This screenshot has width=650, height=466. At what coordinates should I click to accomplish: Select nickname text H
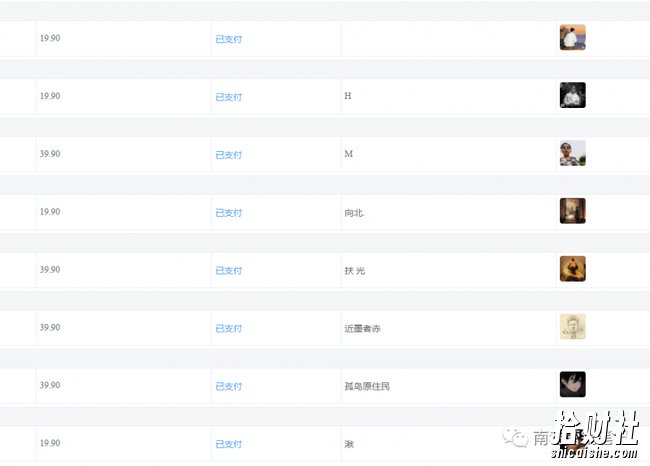[x=348, y=96]
